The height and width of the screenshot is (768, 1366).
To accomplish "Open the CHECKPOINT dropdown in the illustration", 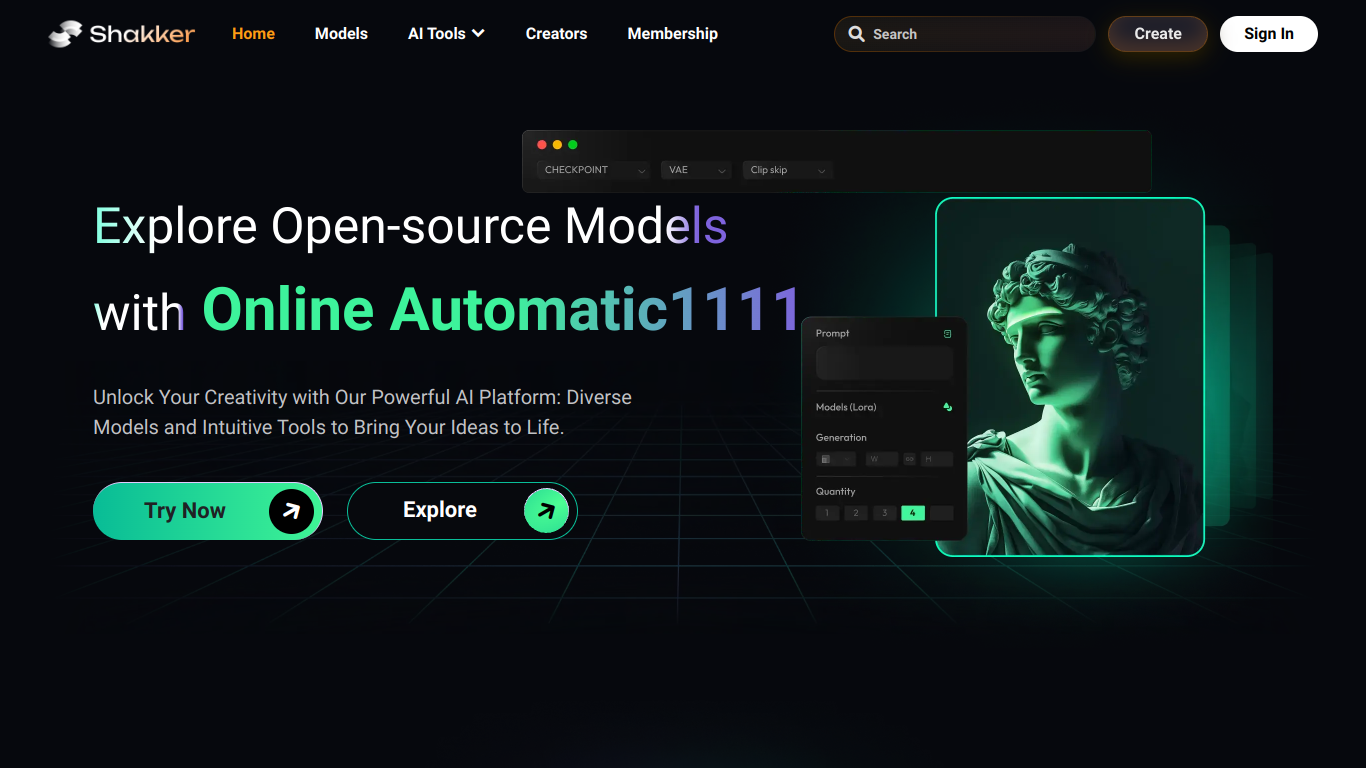I will pyautogui.click(x=593, y=170).
